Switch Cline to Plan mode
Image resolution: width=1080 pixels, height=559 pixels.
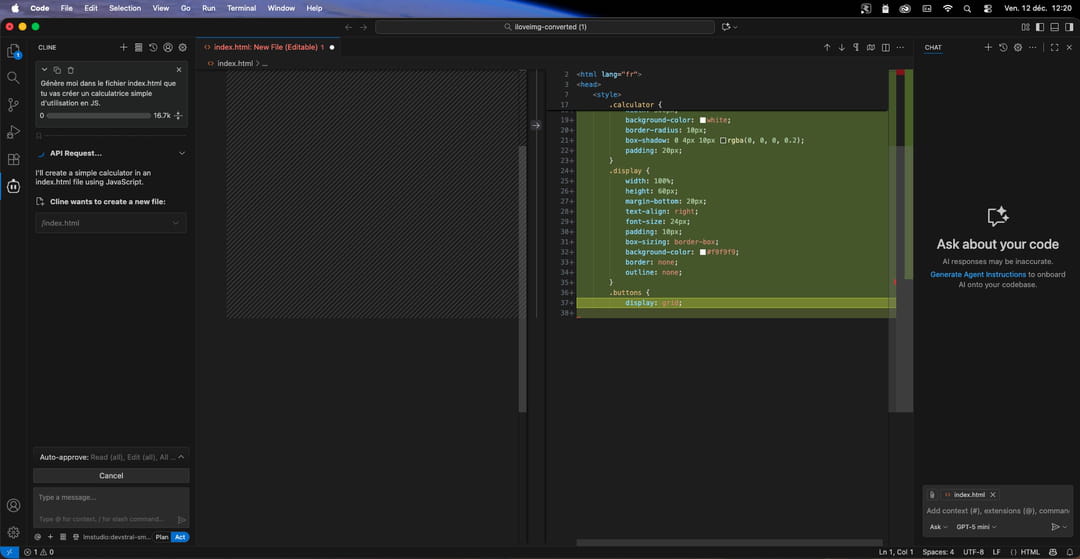coord(161,537)
